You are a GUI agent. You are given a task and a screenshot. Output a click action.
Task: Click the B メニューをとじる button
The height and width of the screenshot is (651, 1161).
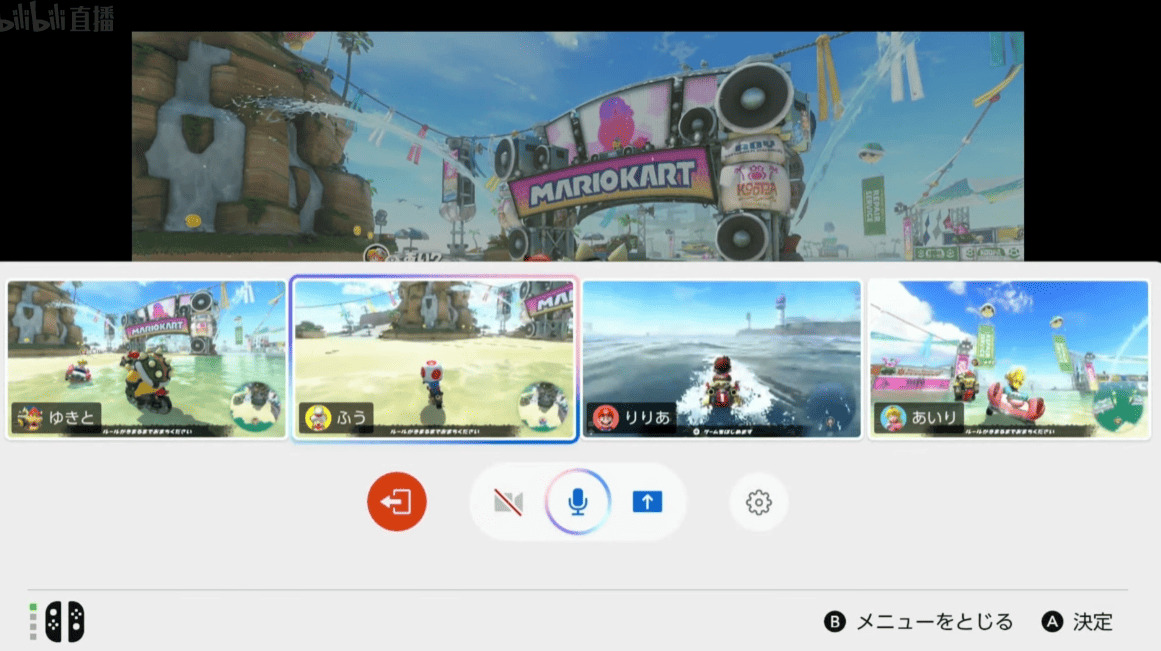(918, 621)
